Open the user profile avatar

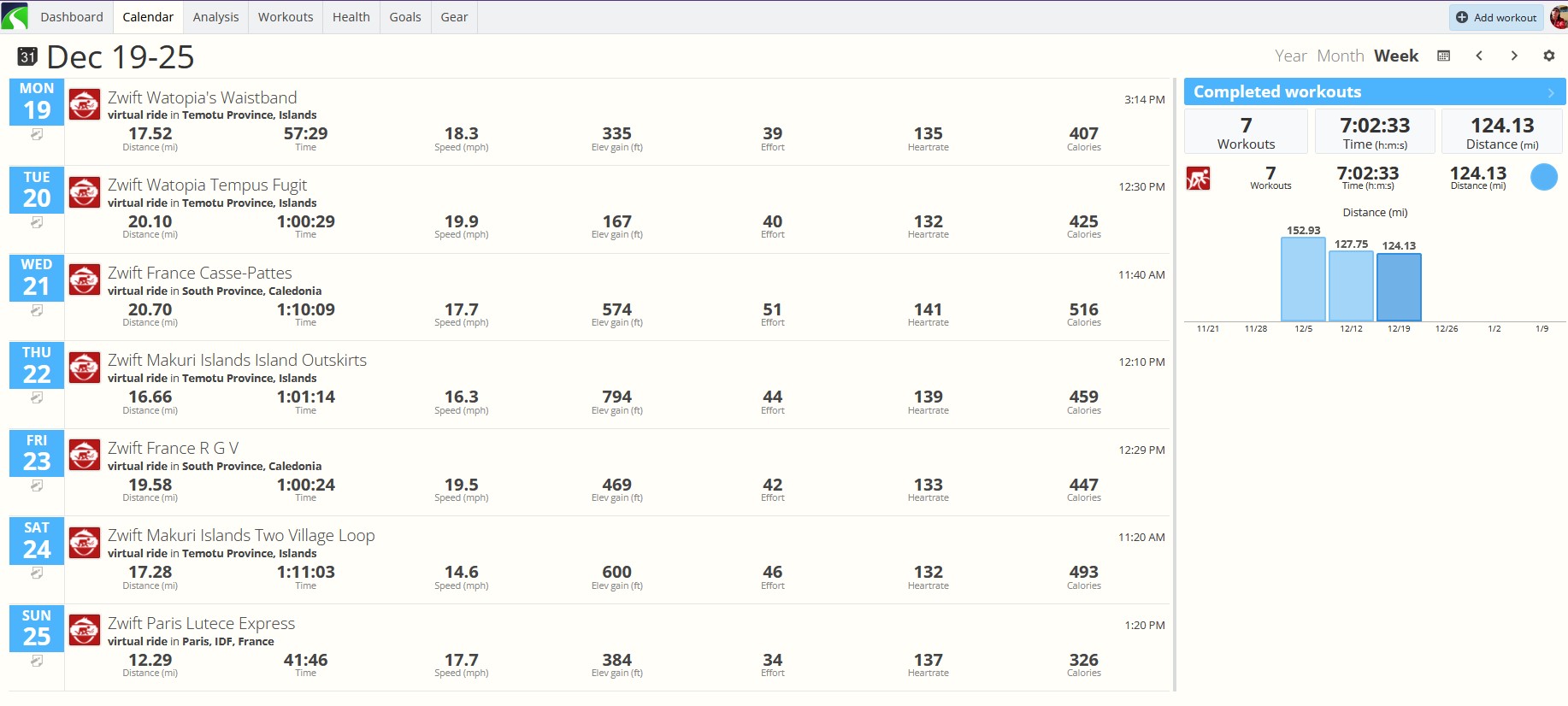tap(1559, 17)
